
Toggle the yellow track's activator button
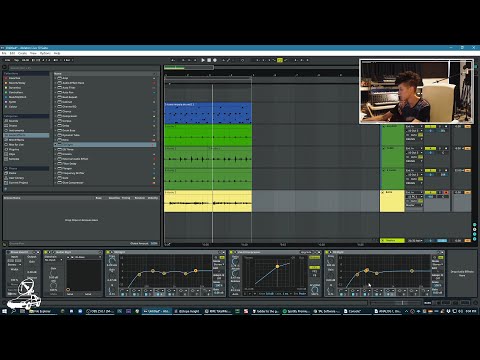[x=430, y=192]
